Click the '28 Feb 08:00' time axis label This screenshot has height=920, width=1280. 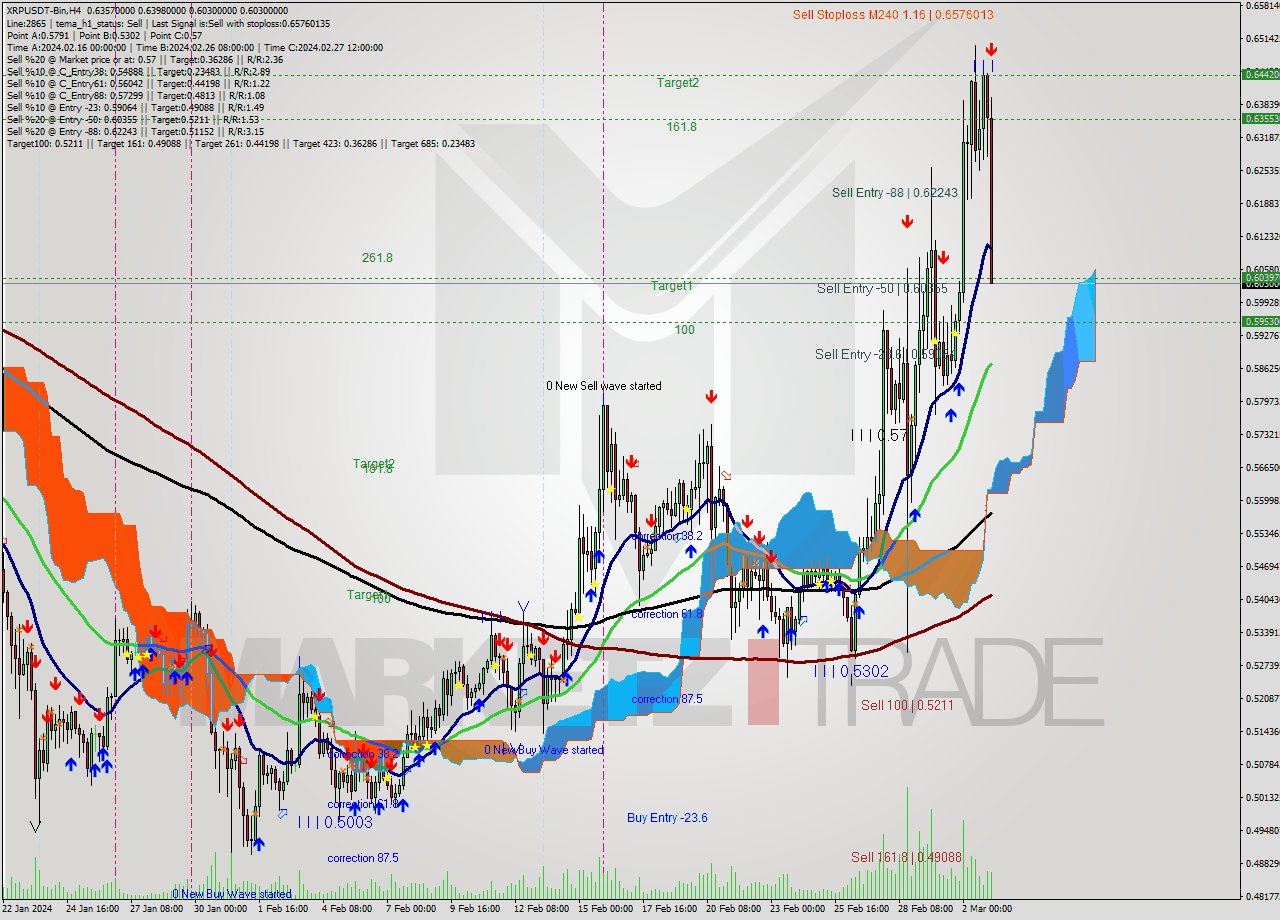925,909
